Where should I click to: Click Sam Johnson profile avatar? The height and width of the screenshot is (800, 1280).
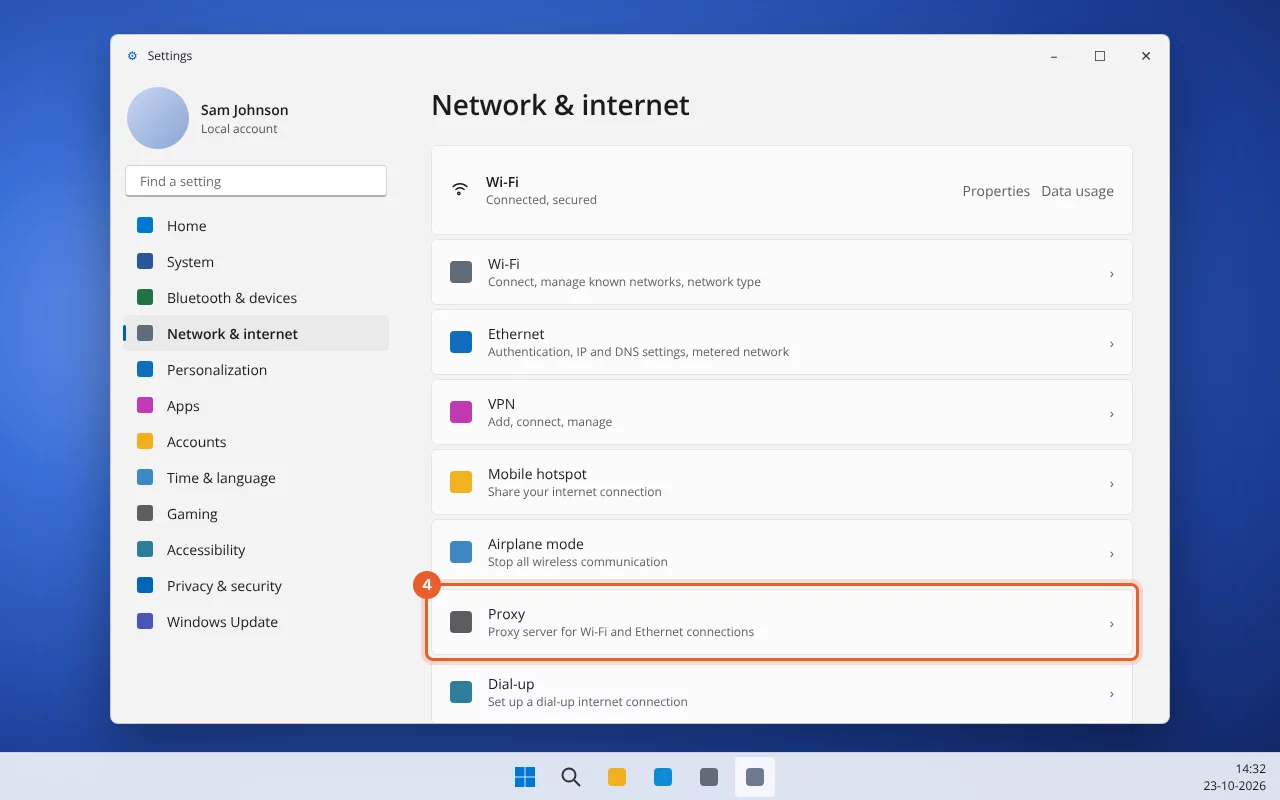click(158, 118)
